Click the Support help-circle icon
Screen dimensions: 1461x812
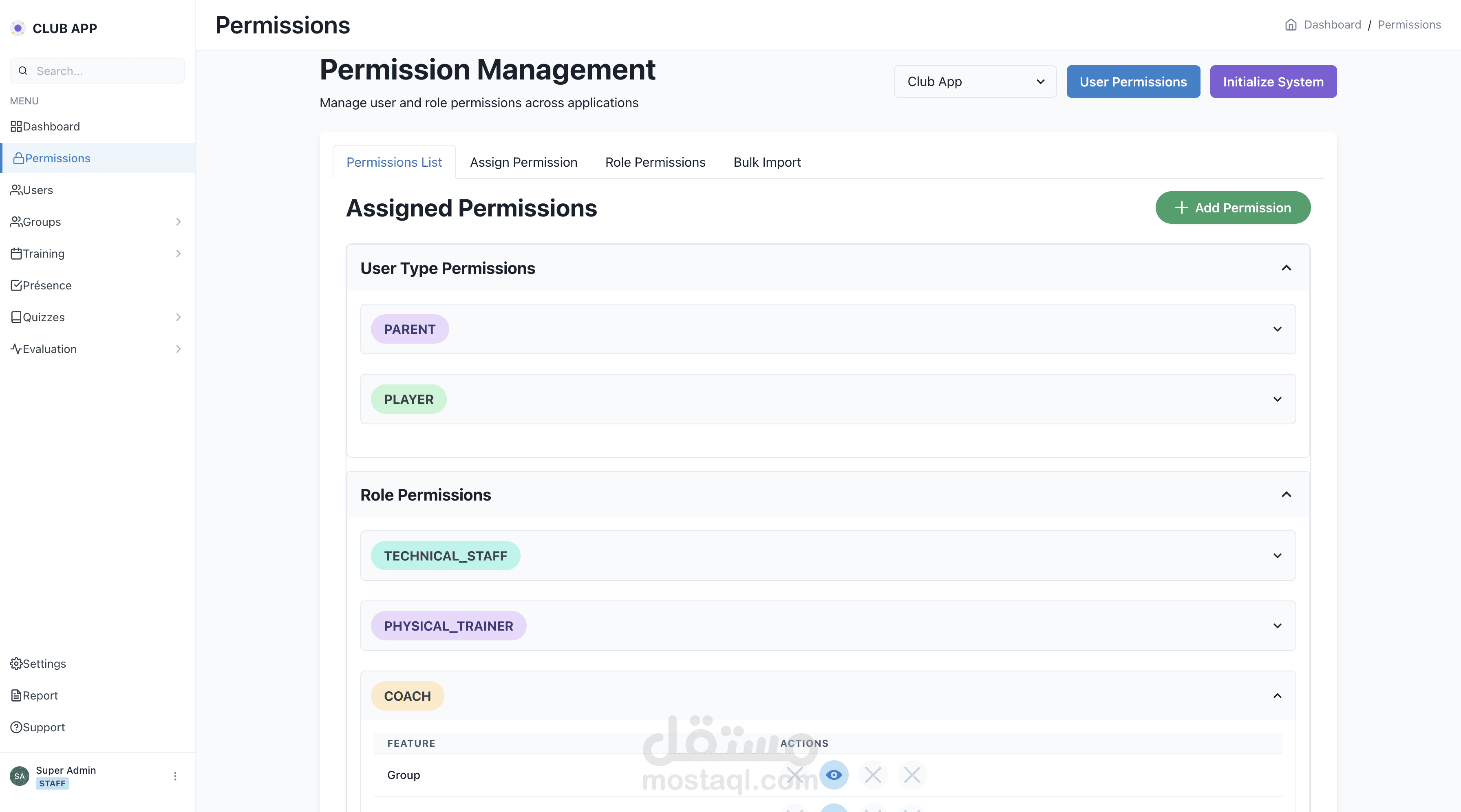click(x=16, y=727)
